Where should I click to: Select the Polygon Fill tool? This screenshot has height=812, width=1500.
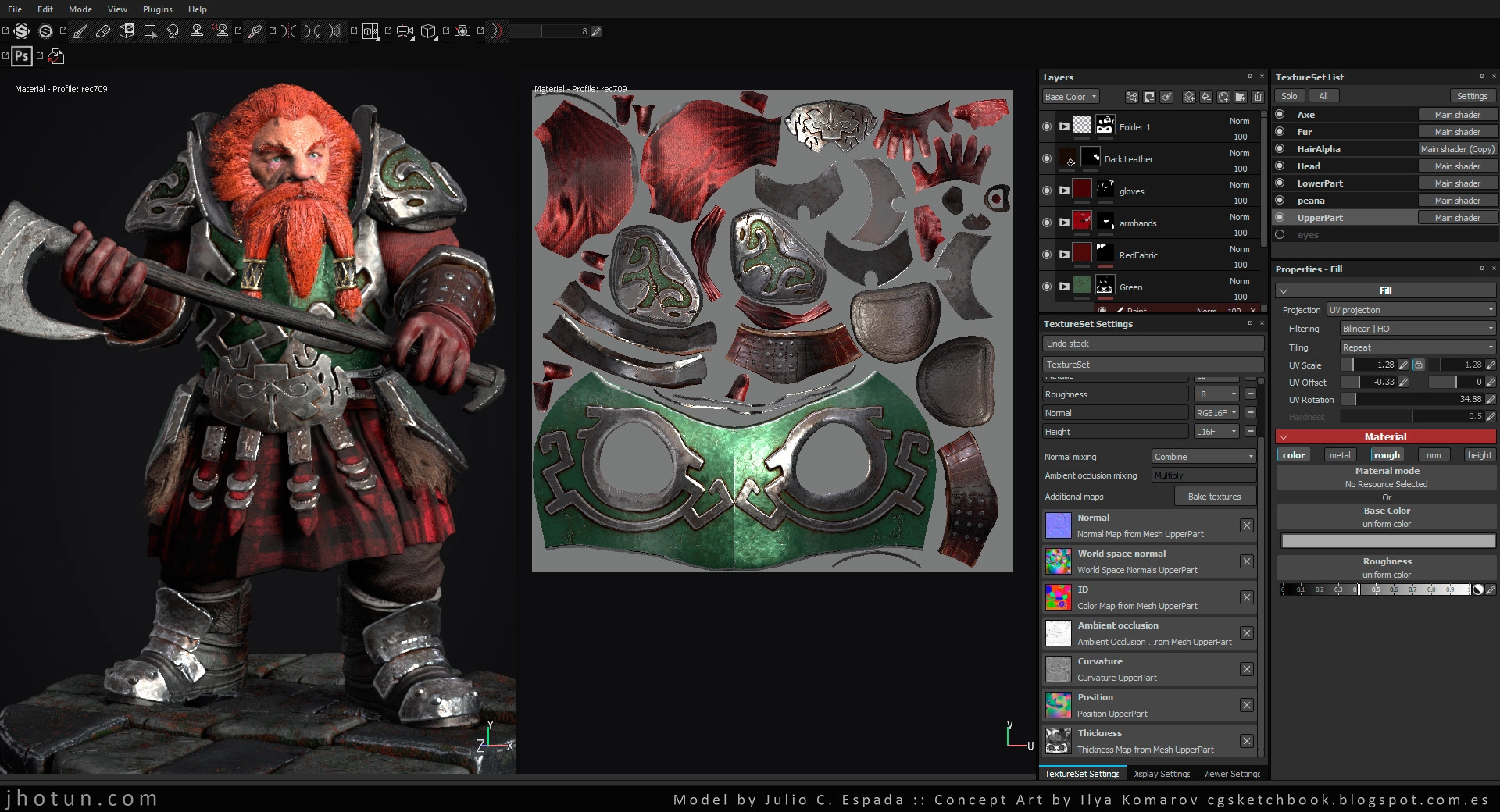(x=150, y=31)
